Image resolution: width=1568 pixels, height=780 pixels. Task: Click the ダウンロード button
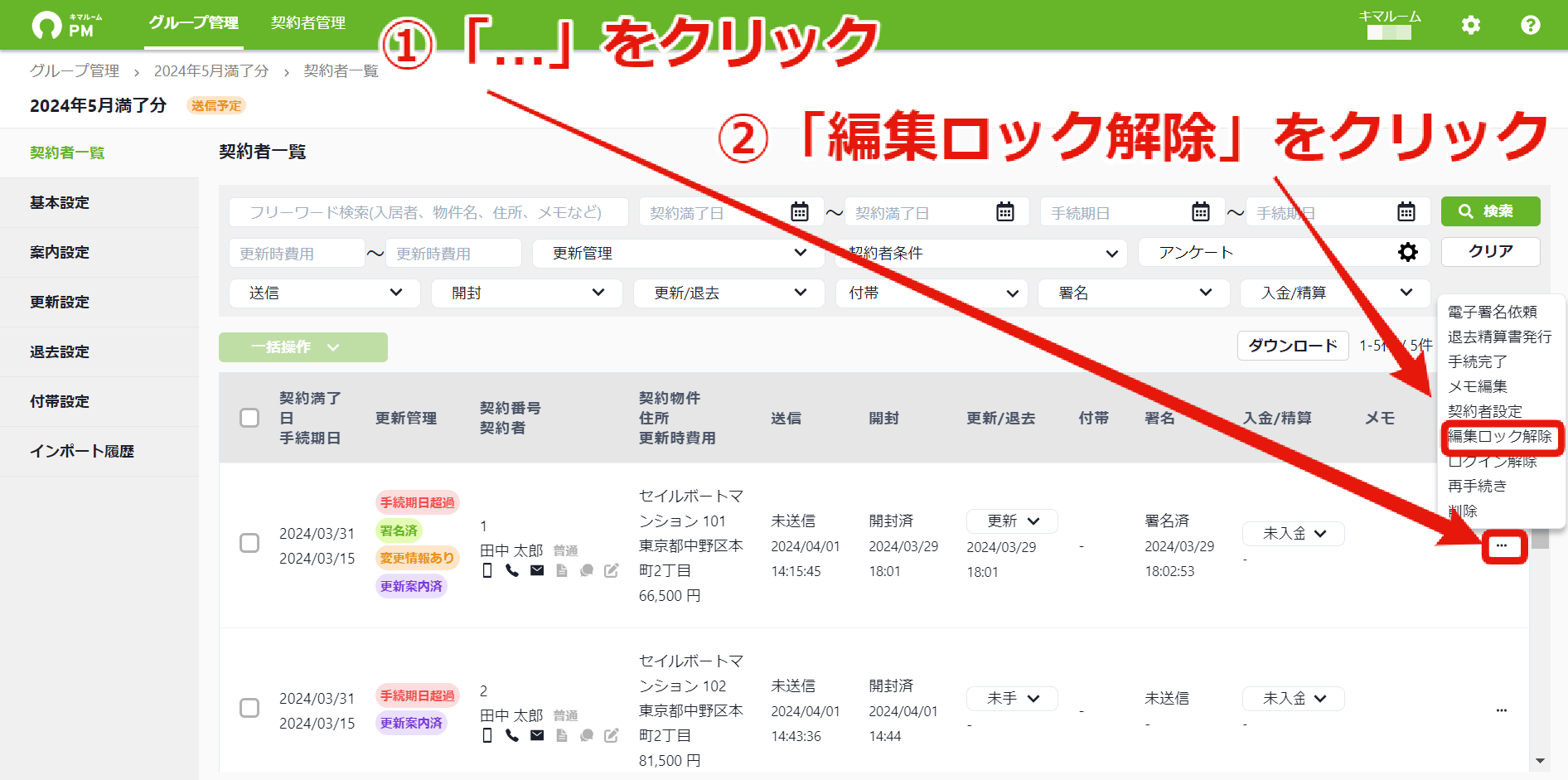1293,346
